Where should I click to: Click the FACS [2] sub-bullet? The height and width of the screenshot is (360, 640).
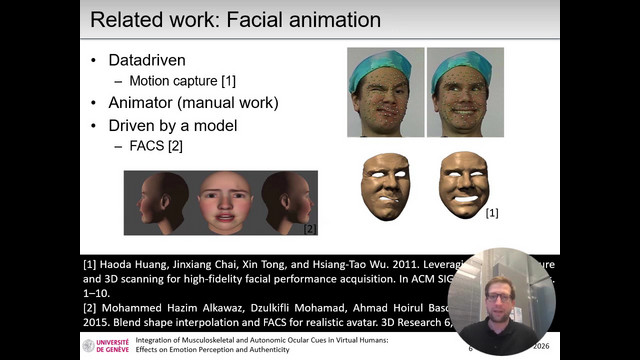point(156,146)
